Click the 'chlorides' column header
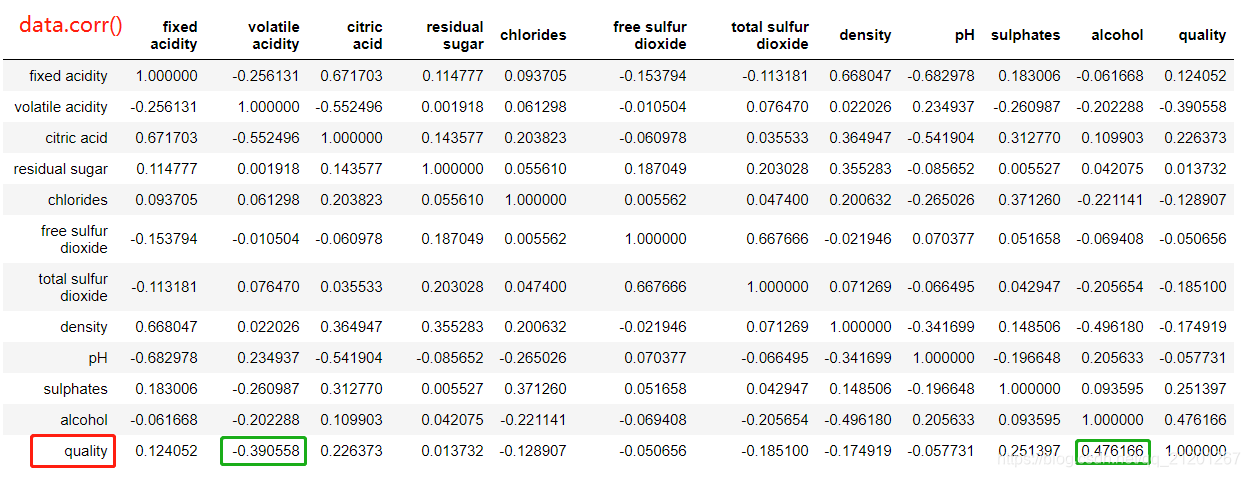Screen dimensions: 1250x477 pyautogui.click(x=533, y=35)
